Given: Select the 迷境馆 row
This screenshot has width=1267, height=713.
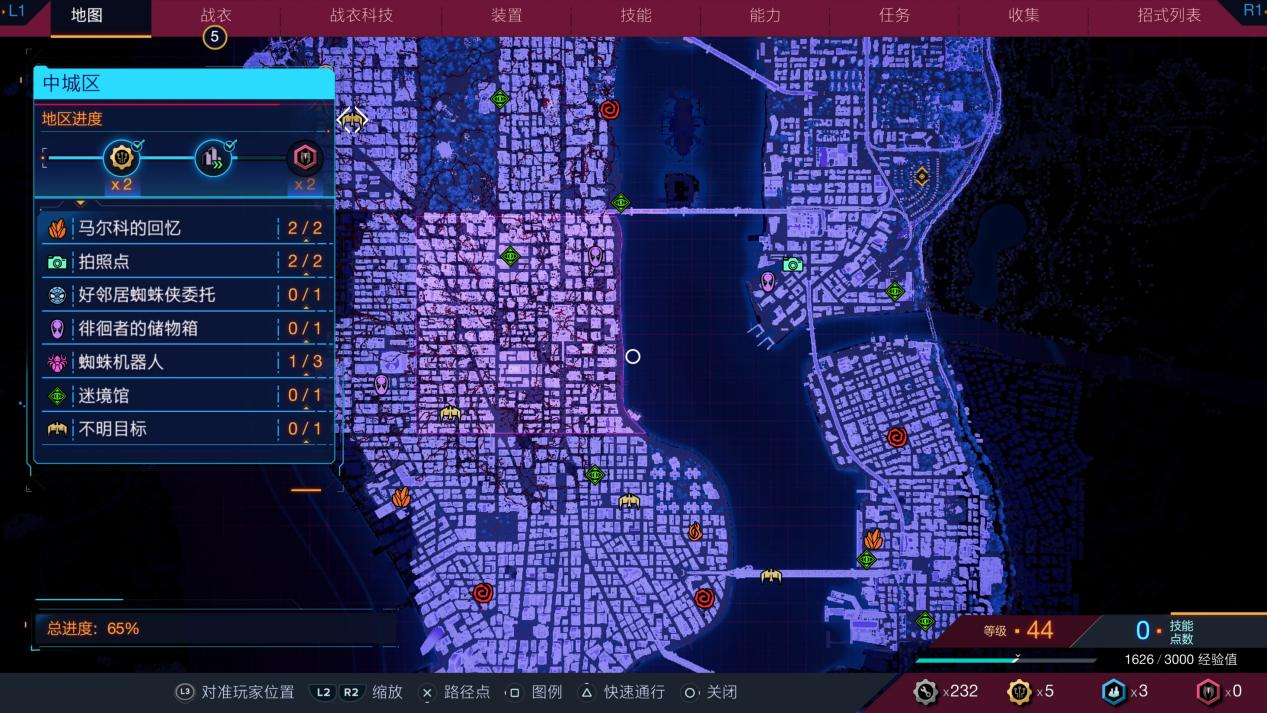Looking at the screenshot, I should [186, 395].
